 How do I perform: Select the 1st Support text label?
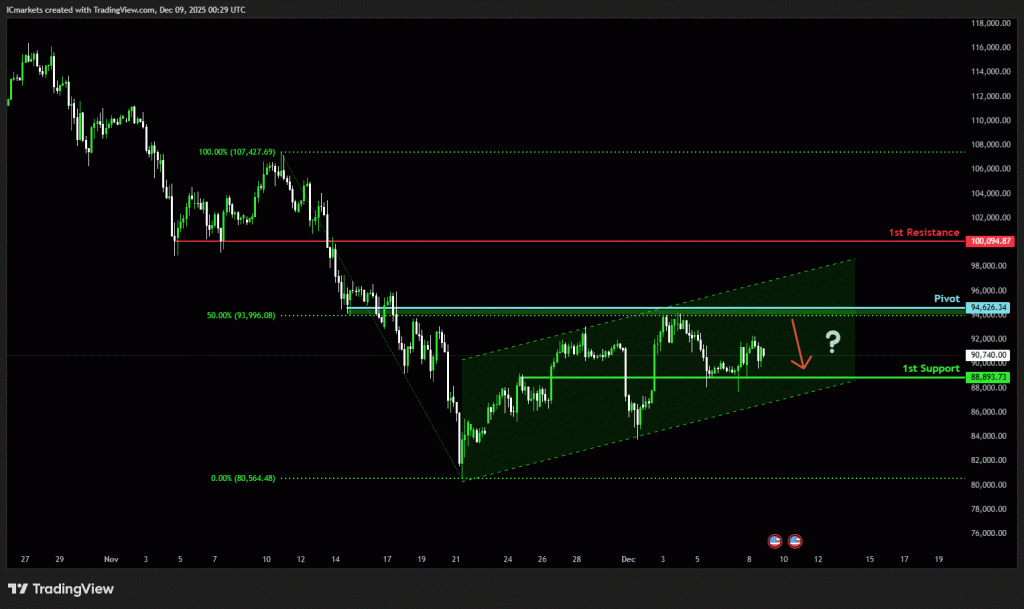[x=930, y=368]
